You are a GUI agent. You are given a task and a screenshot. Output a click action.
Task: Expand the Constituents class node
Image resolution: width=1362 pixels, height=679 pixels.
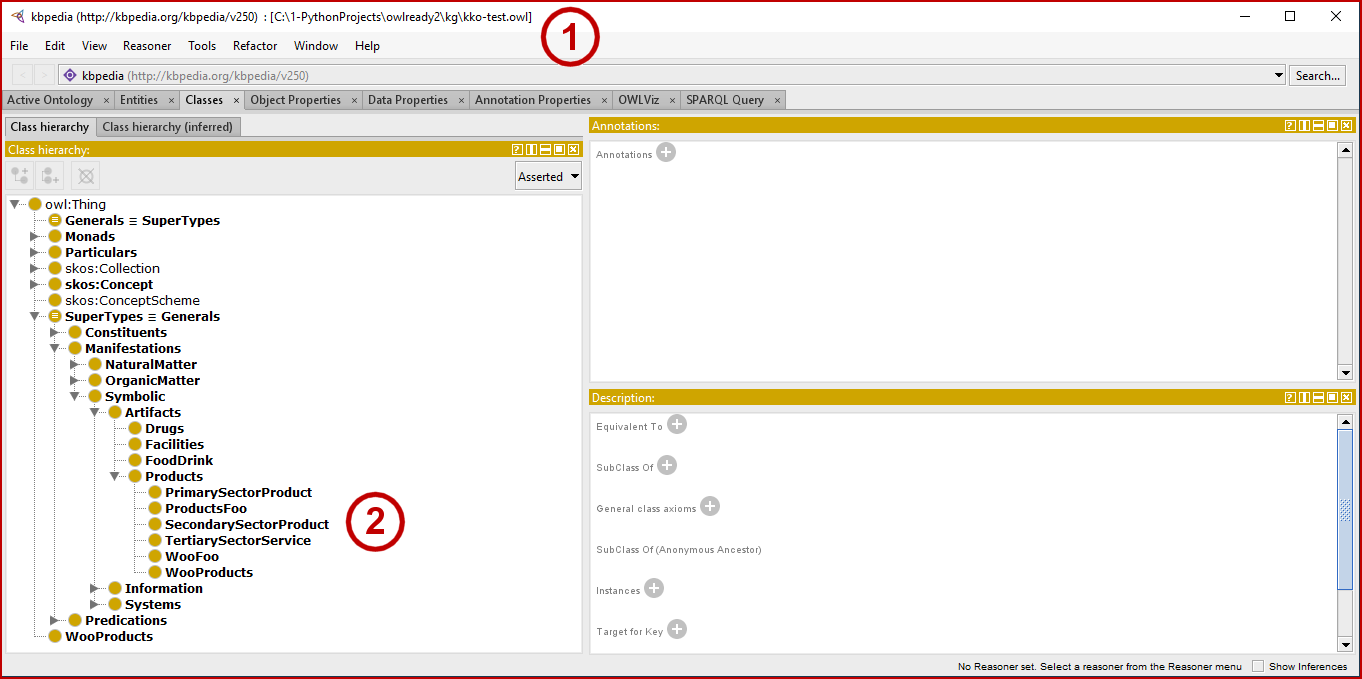coord(55,332)
